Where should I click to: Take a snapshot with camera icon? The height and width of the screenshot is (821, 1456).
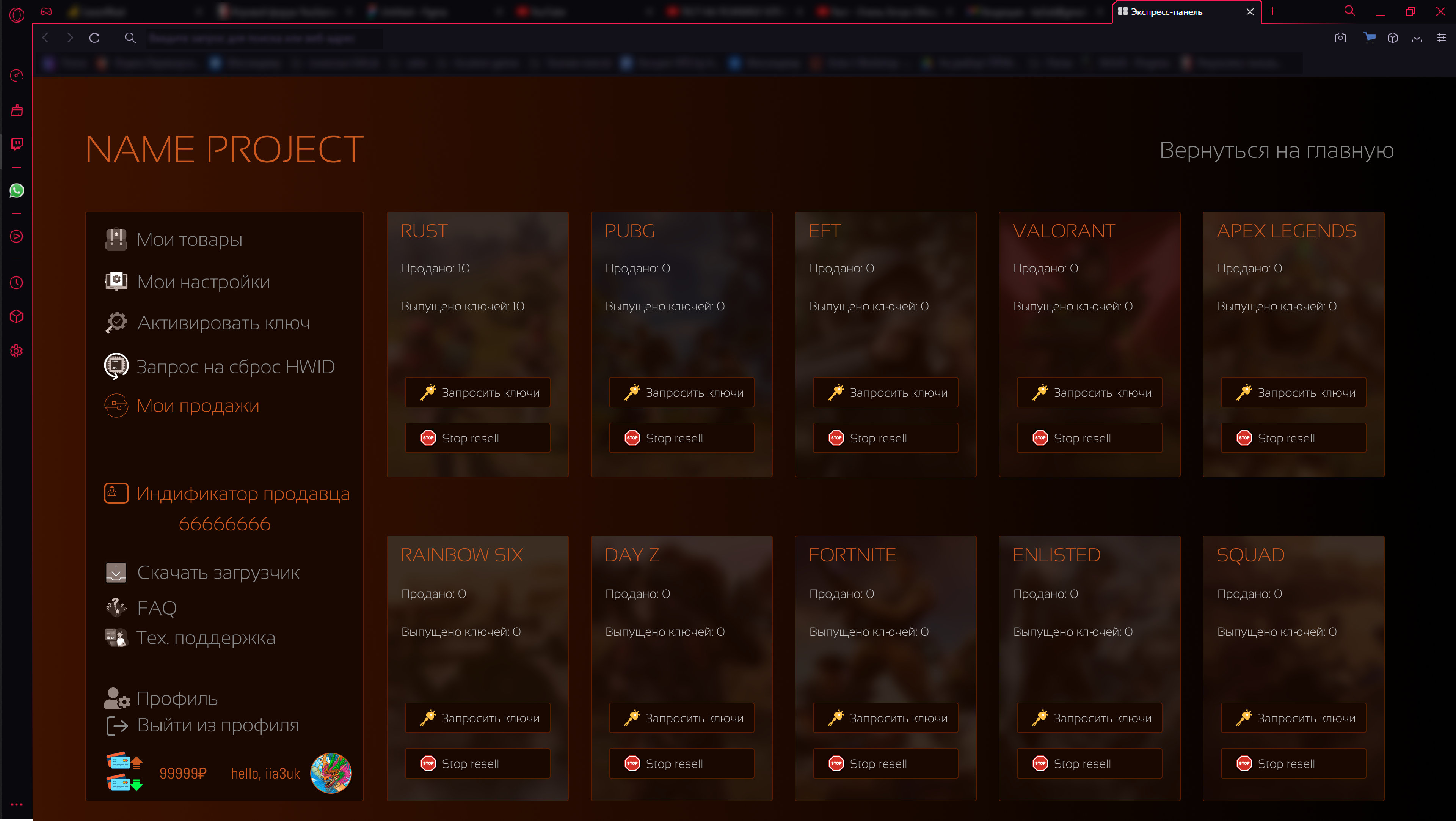click(x=1341, y=38)
